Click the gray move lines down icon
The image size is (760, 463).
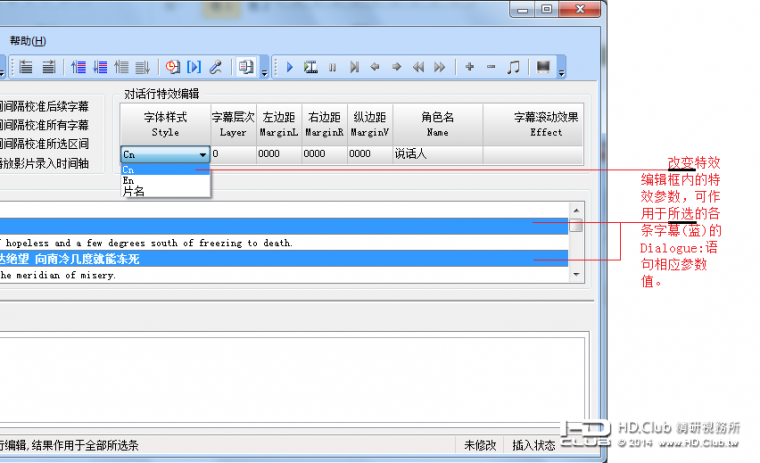click(x=142, y=67)
